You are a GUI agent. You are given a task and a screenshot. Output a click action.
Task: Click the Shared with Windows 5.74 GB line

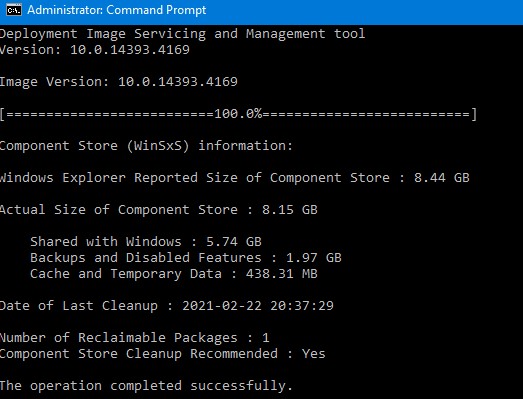point(146,242)
